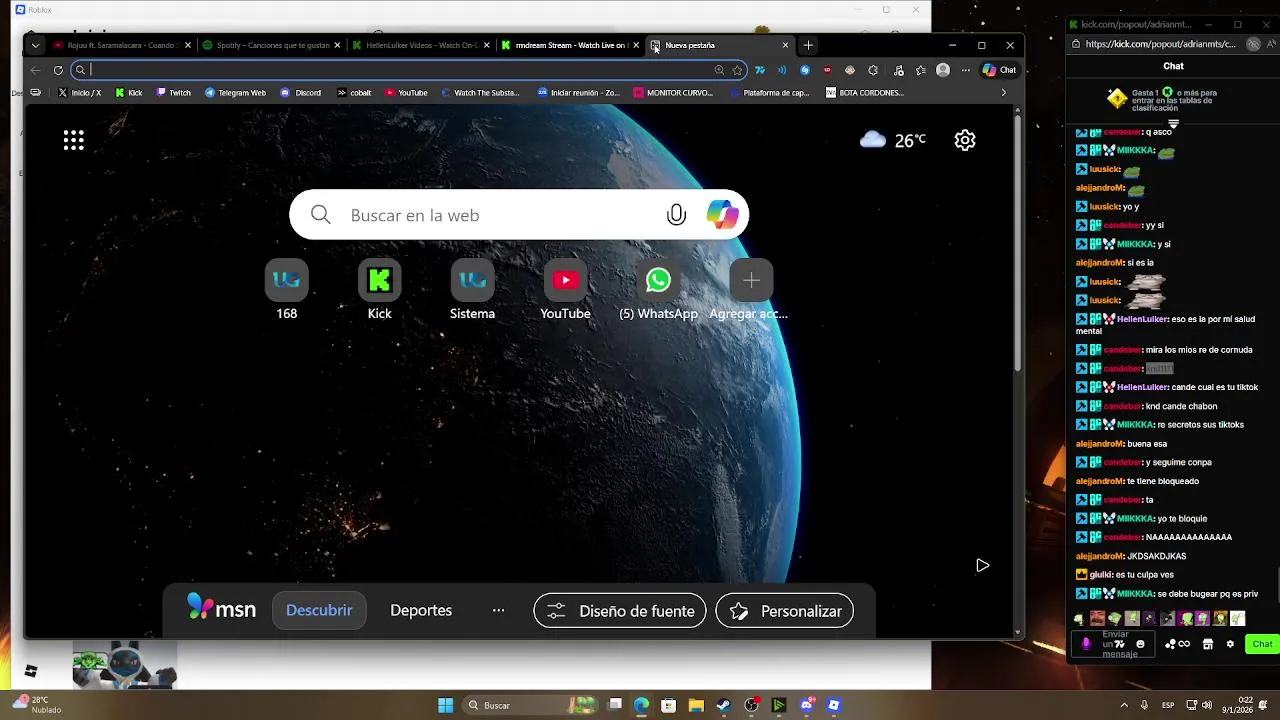Switch to the HellenLulker Videos tab

pyautogui.click(x=419, y=45)
